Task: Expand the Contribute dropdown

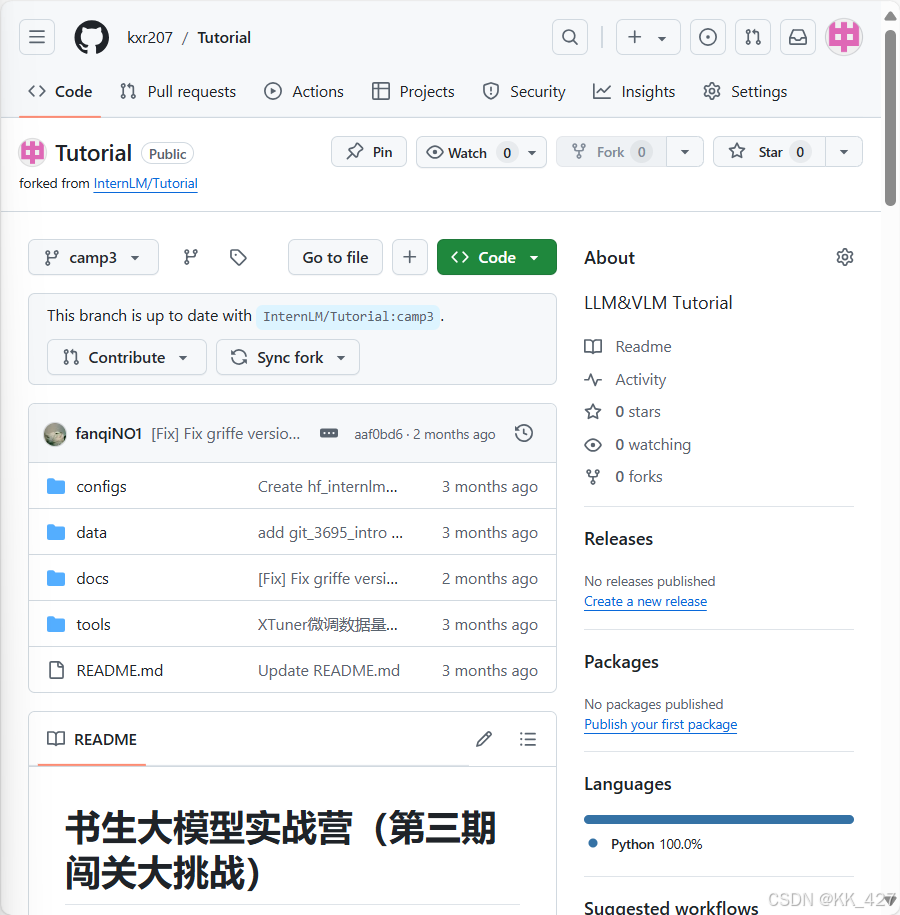Action: pyautogui.click(x=127, y=357)
